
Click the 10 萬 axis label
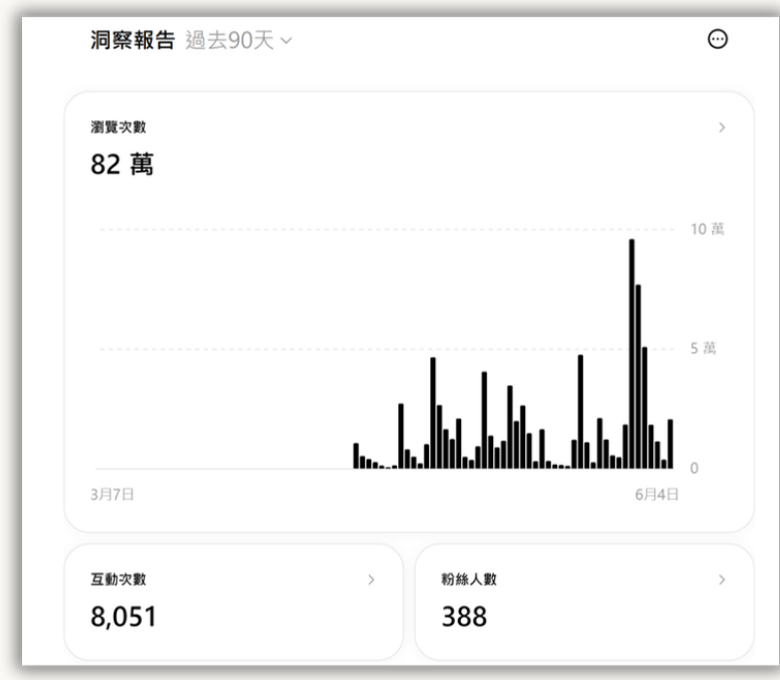pos(707,229)
